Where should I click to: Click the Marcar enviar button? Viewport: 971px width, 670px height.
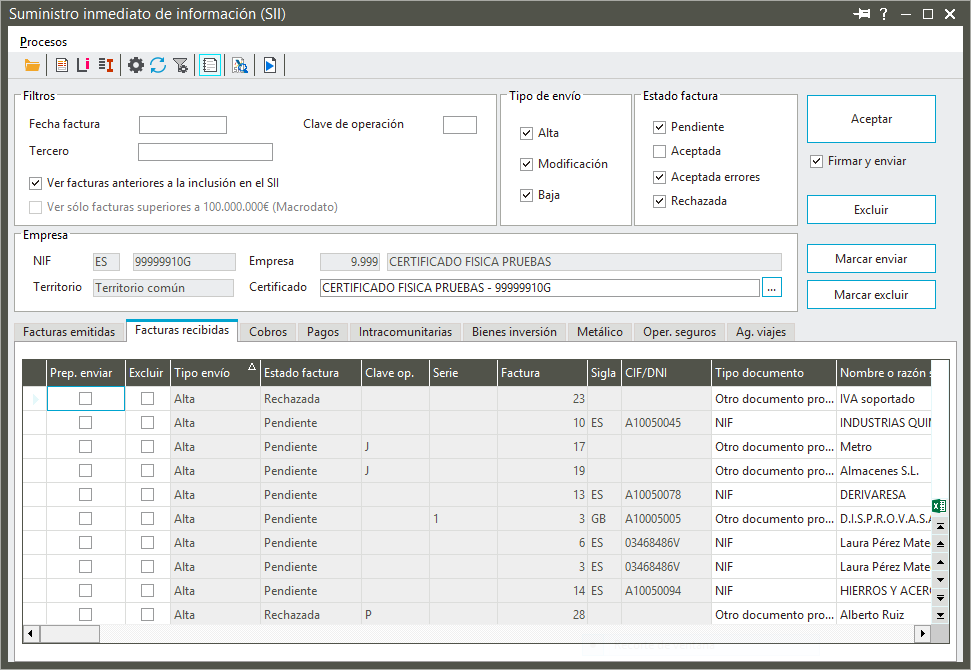point(870,259)
